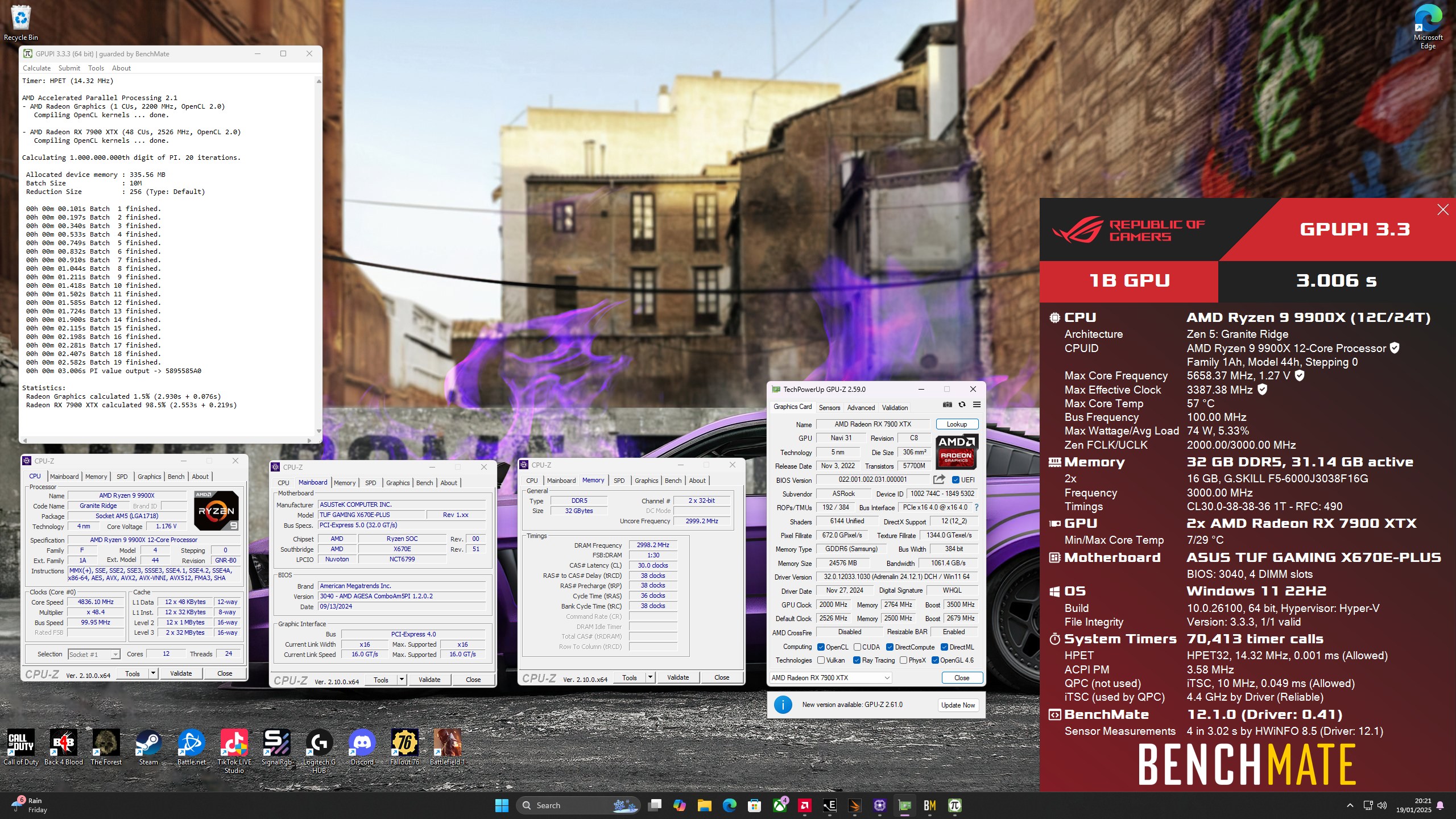Click the Lookup button in GPU-Z
1456x819 pixels.
957,424
